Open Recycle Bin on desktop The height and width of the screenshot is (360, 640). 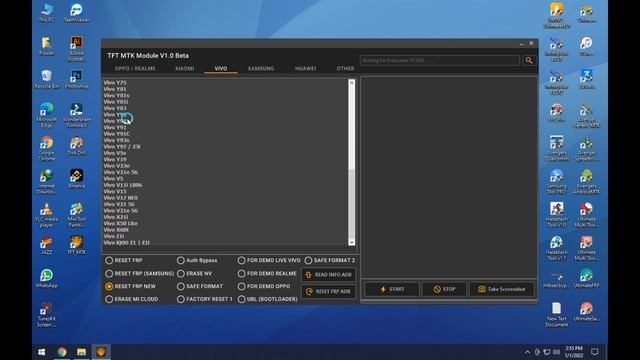coord(47,79)
